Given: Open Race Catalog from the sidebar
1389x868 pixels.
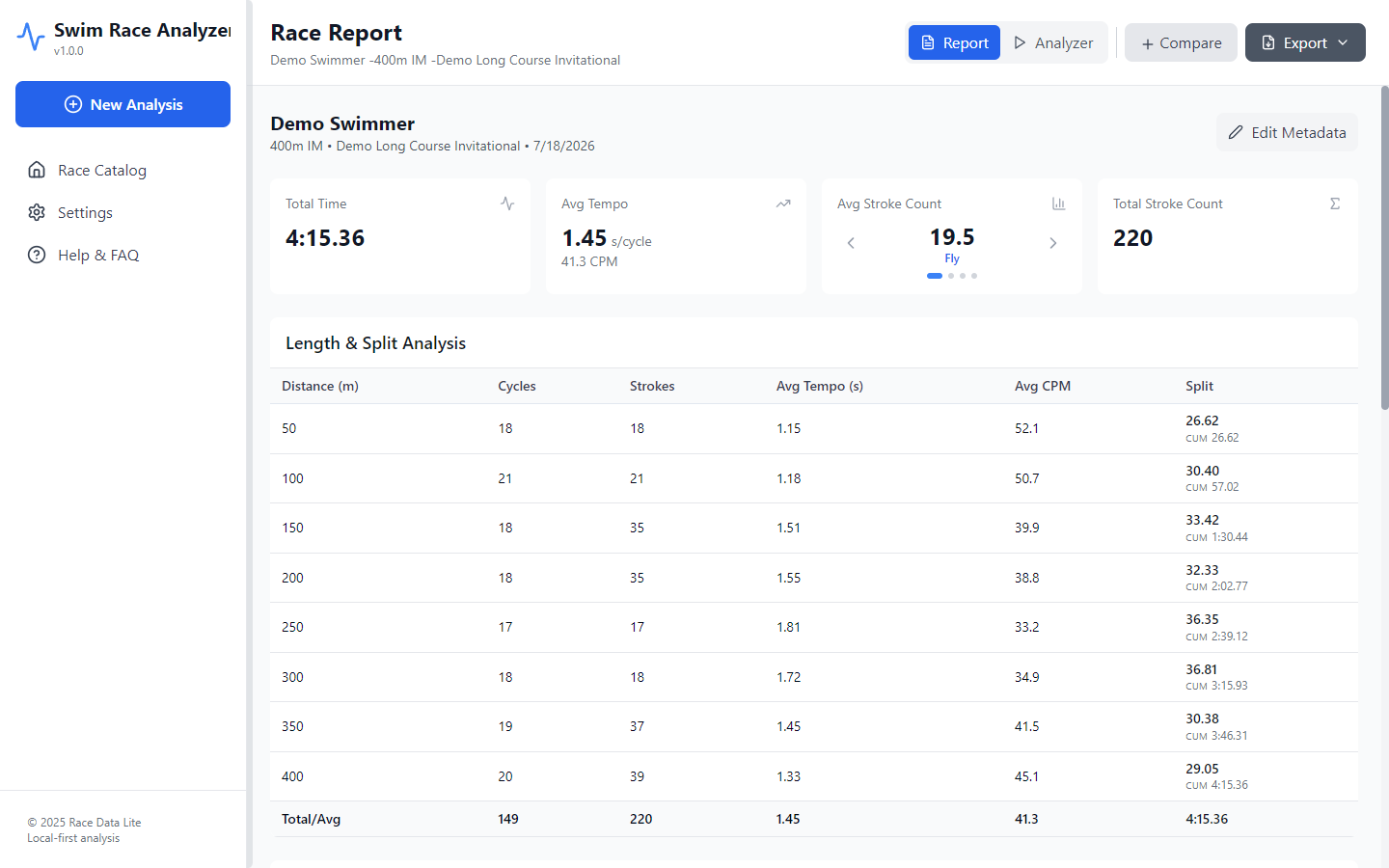Looking at the screenshot, I should click(x=123, y=170).
